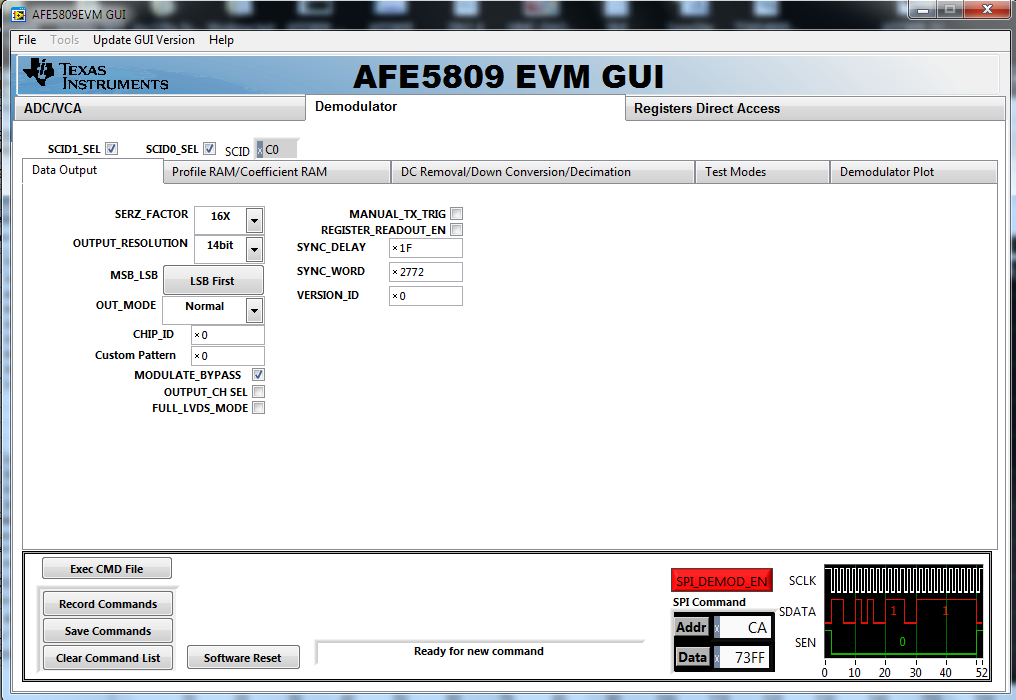Click the SYNC_WORD input field

coord(426,272)
